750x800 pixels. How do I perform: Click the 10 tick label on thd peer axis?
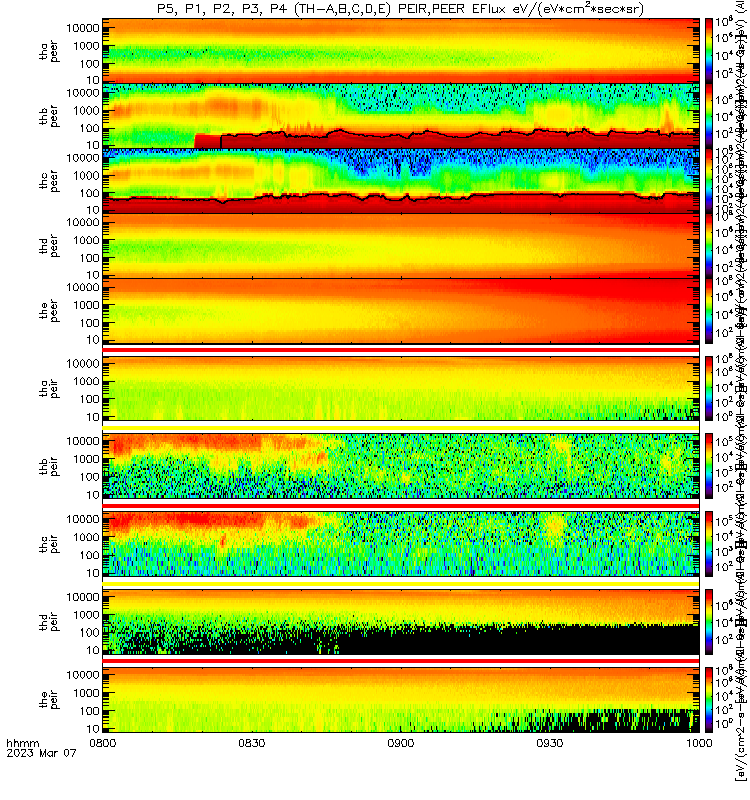pos(93,275)
